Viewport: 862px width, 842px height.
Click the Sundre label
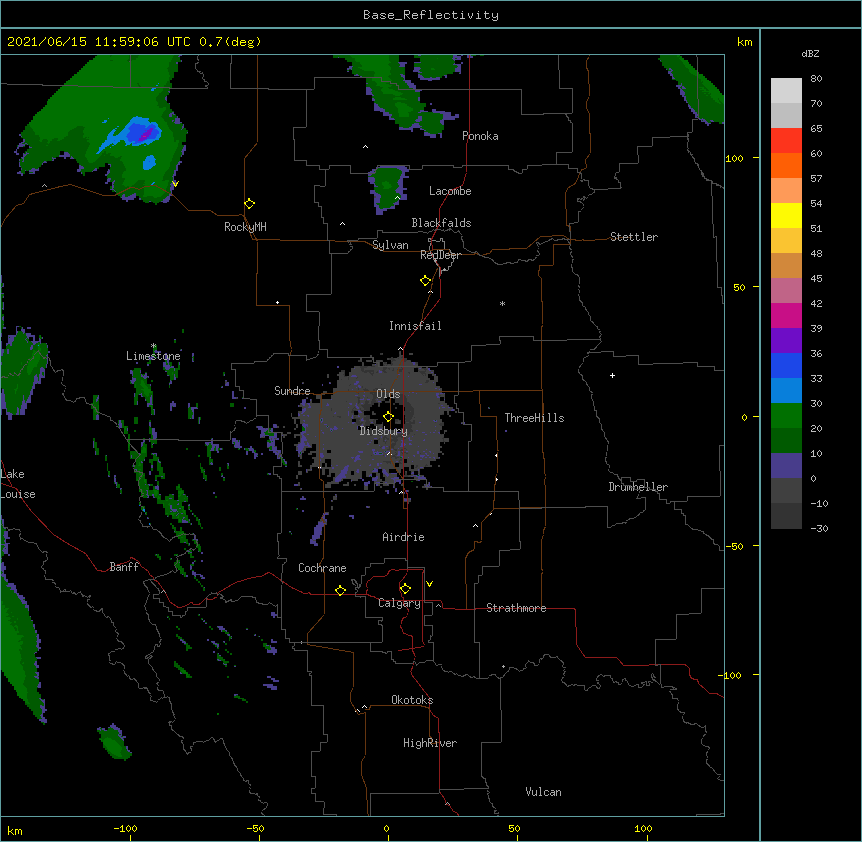(292, 391)
